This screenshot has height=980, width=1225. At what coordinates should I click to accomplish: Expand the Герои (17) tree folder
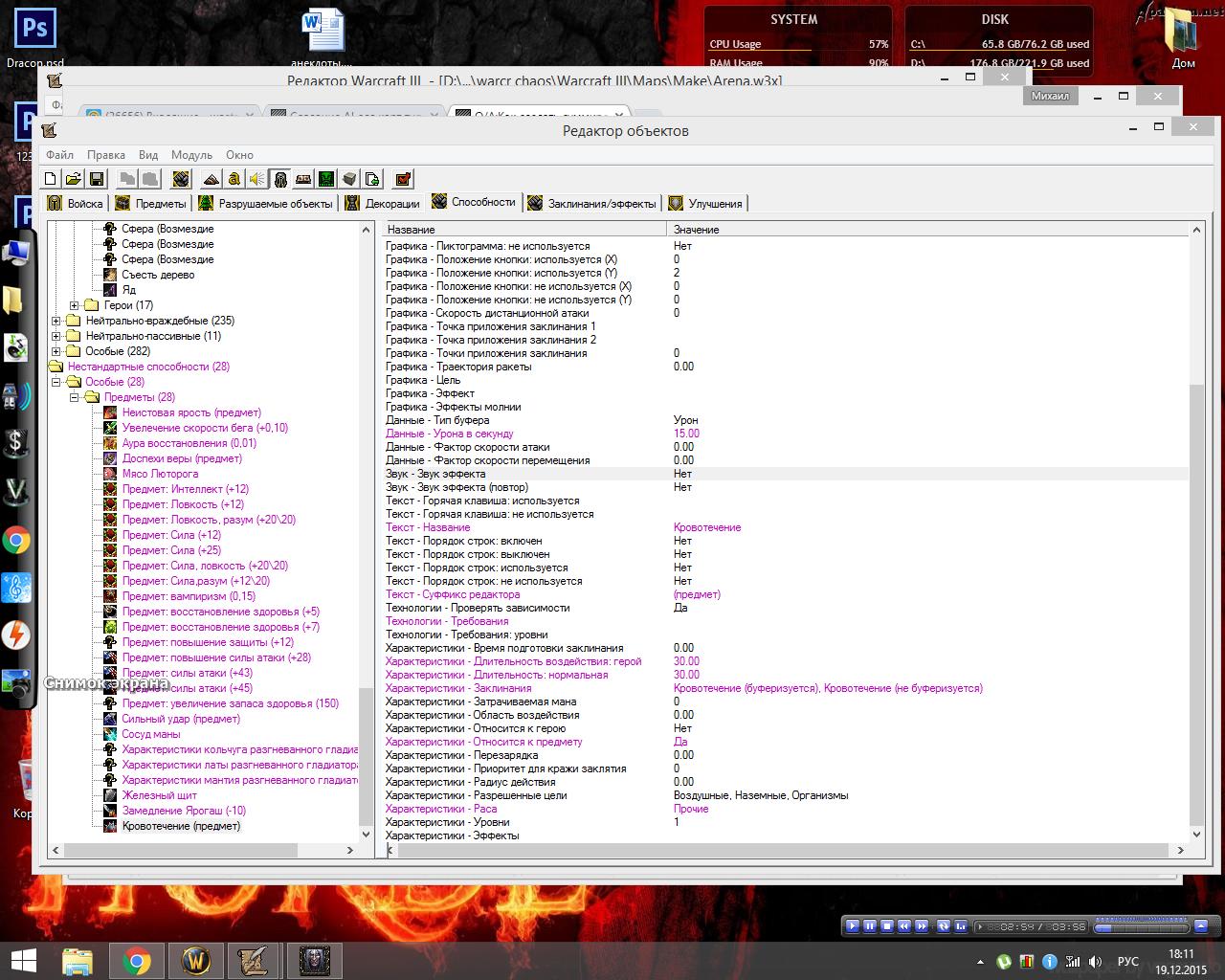[x=75, y=305]
